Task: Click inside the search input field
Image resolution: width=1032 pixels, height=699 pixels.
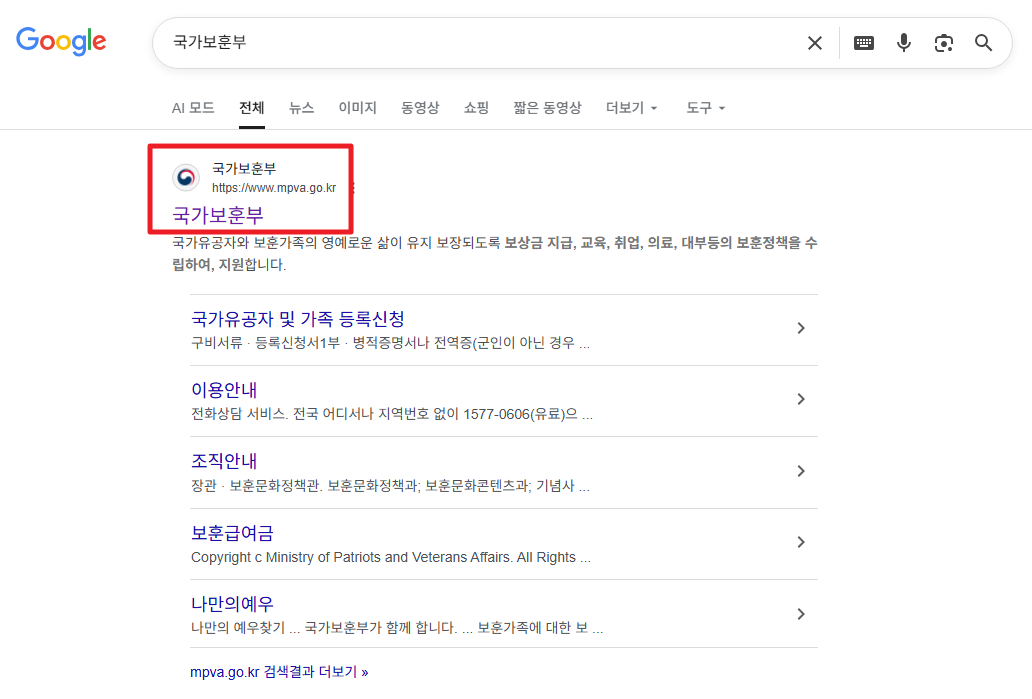Action: click(450, 42)
